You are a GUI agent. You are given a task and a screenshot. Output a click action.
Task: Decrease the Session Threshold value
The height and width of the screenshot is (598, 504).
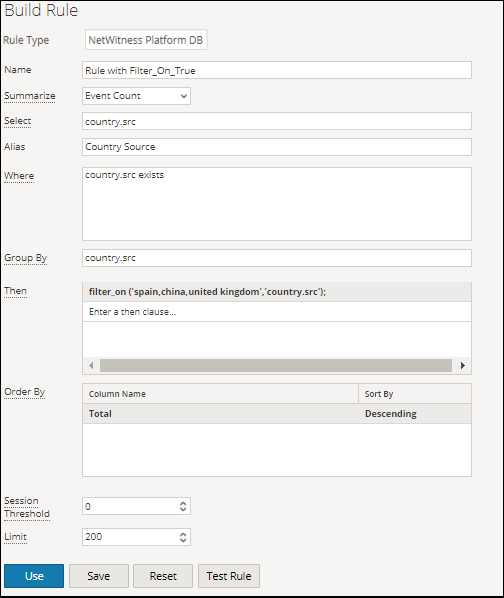click(x=183, y=510)
